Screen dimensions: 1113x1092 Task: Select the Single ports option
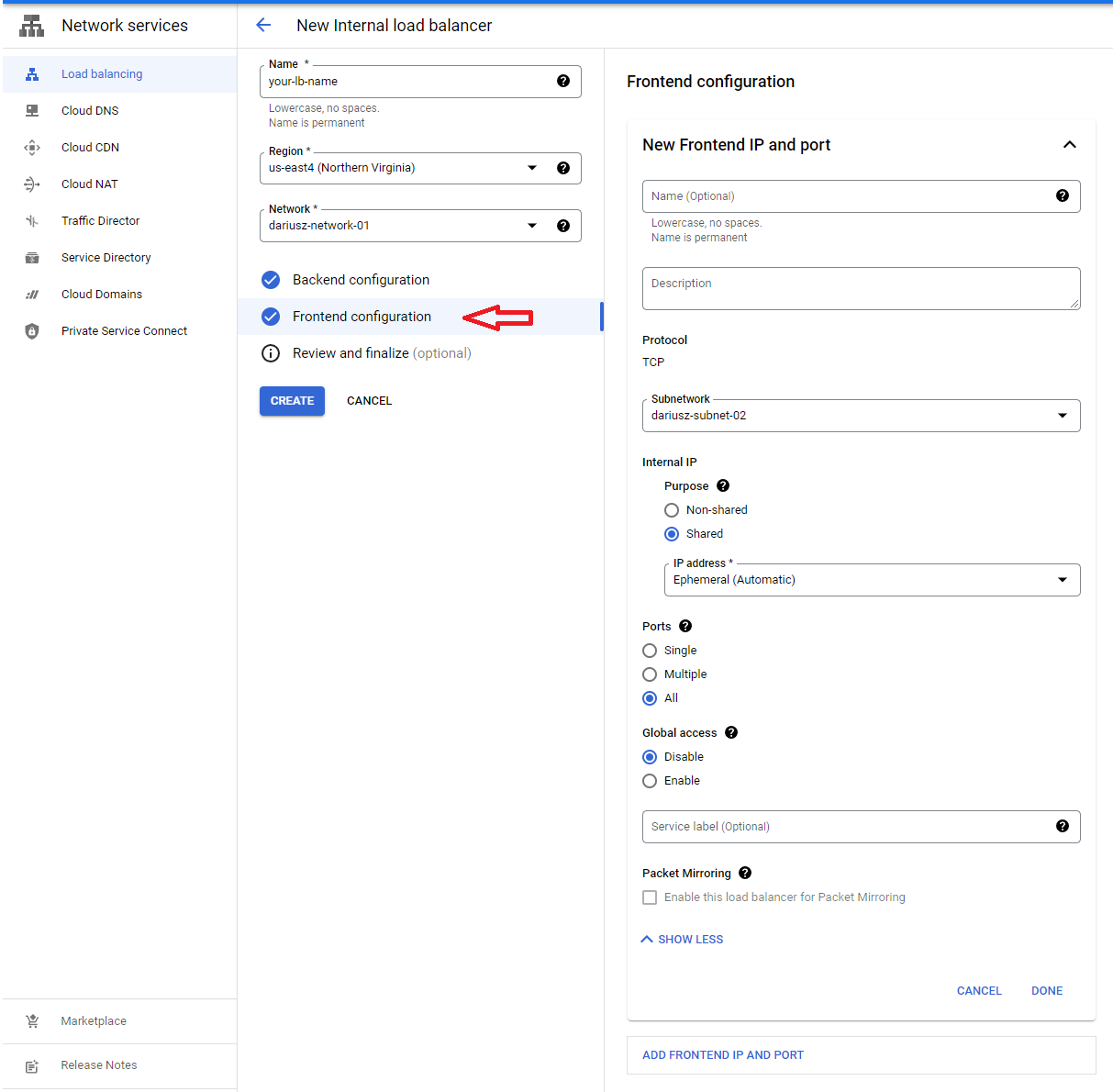pos(650,651)
